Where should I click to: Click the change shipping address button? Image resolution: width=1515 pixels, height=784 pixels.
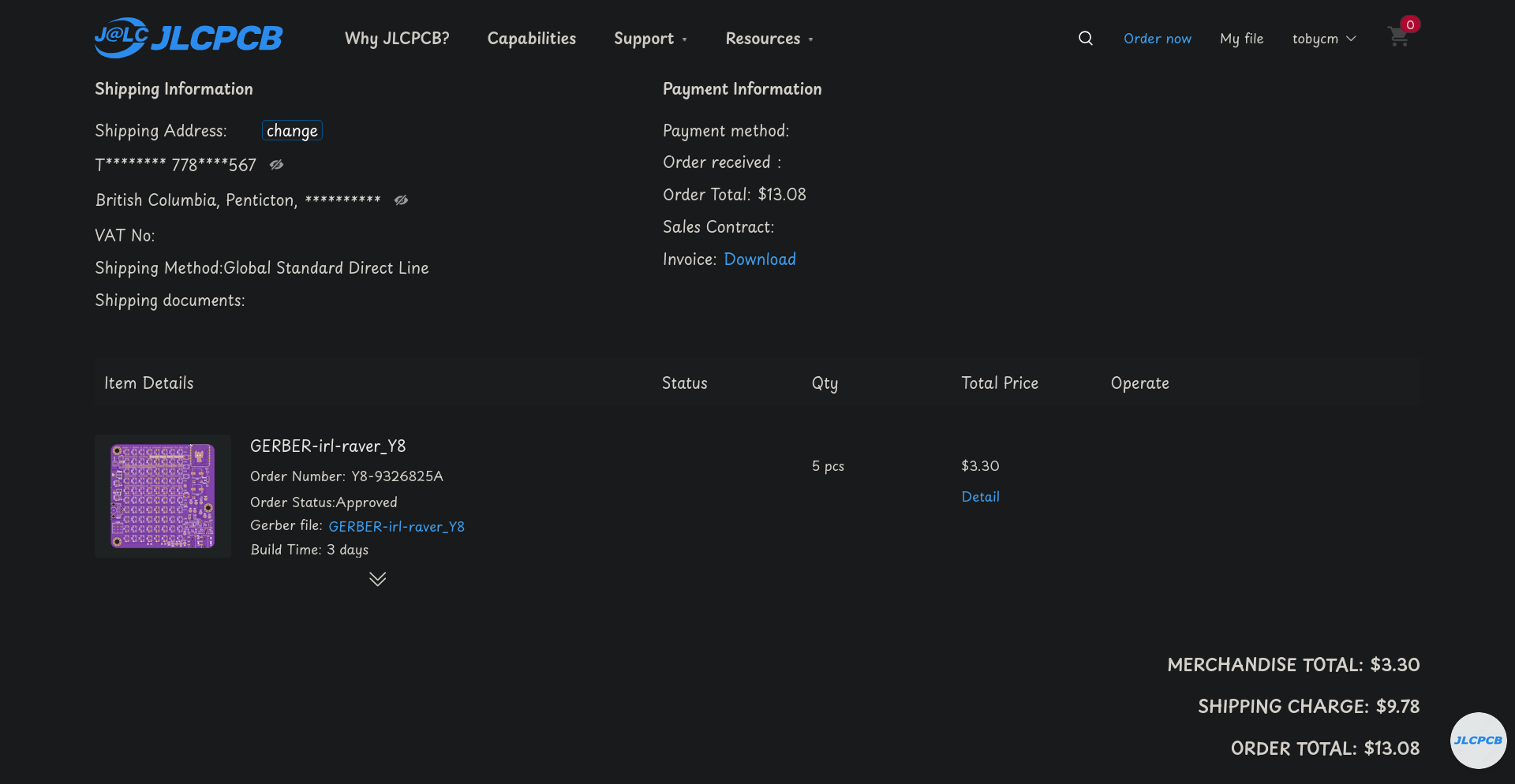[292, 131]
